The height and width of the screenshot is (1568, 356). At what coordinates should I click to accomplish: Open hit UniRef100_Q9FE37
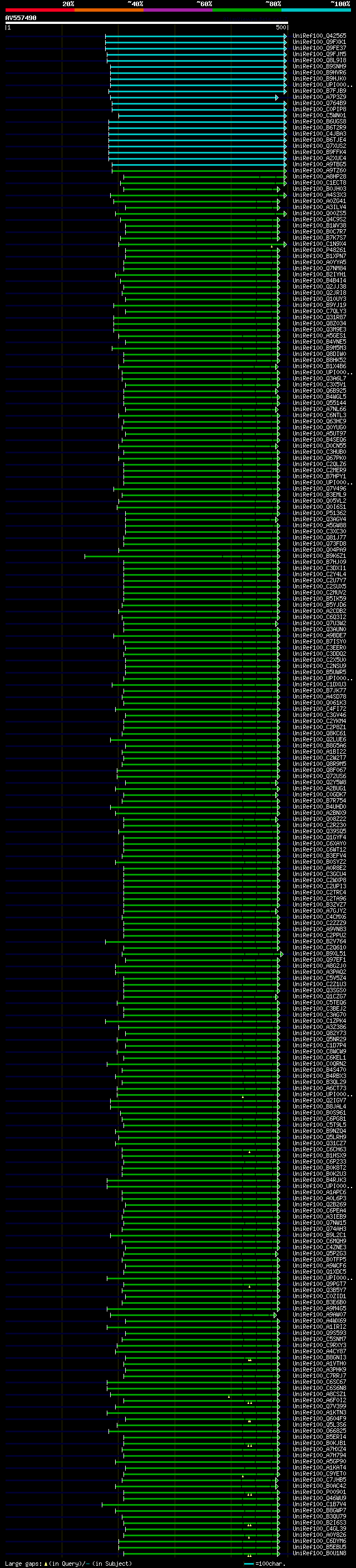pos(319,48)
